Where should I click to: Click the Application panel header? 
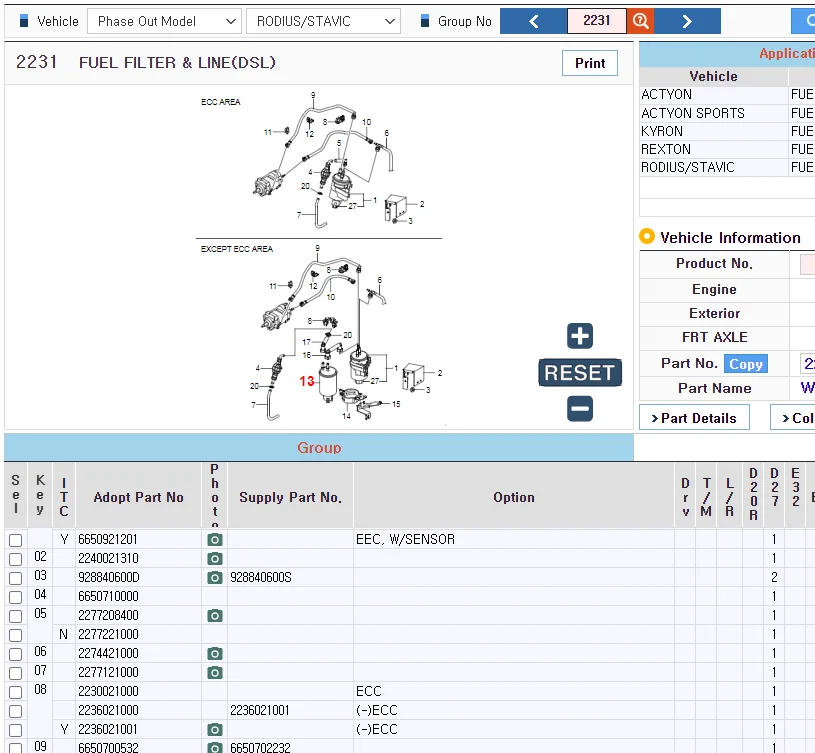727,54
